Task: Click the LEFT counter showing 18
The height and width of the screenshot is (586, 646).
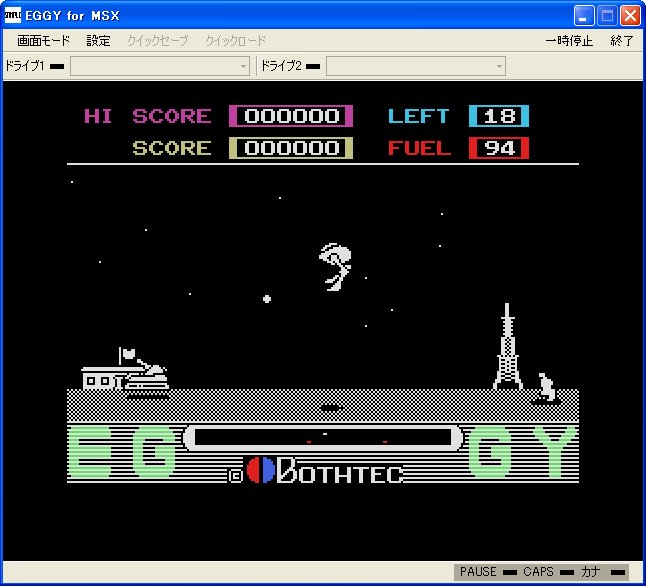Action: pyautogui.click(x=499, y=116)
